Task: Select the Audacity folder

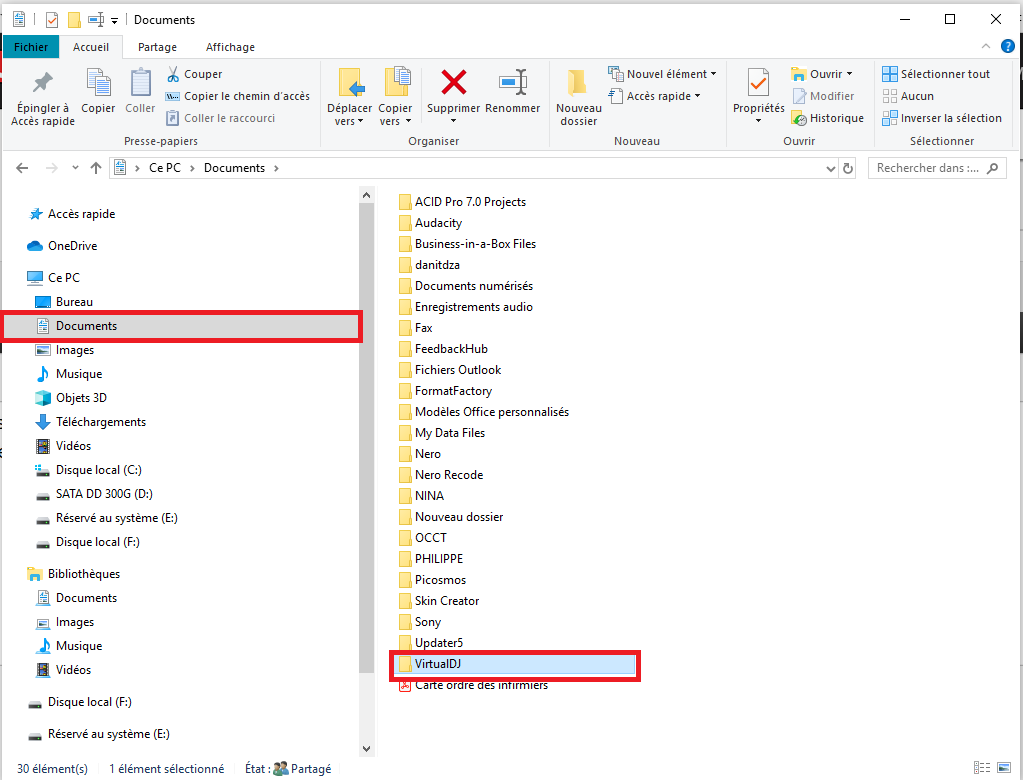Action: point(438,223)
